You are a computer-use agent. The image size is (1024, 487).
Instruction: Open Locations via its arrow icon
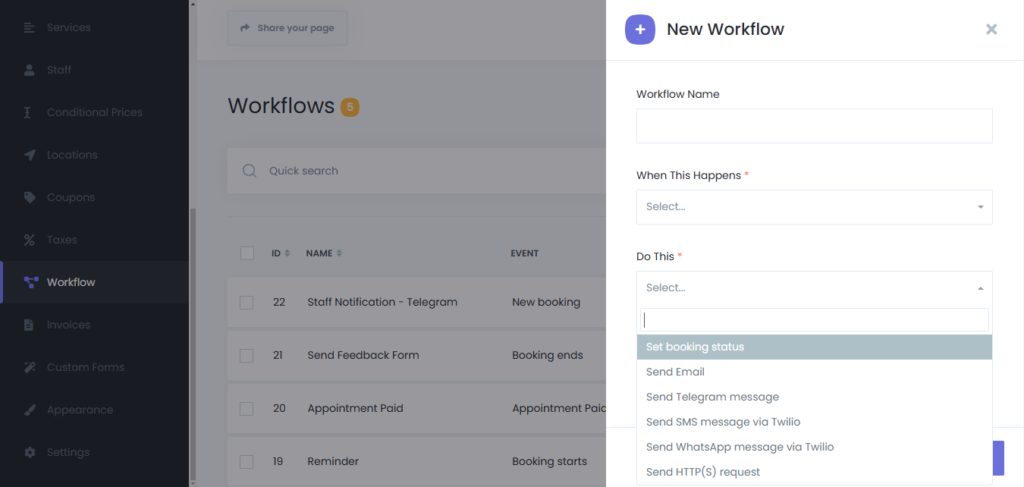(29, 155)
